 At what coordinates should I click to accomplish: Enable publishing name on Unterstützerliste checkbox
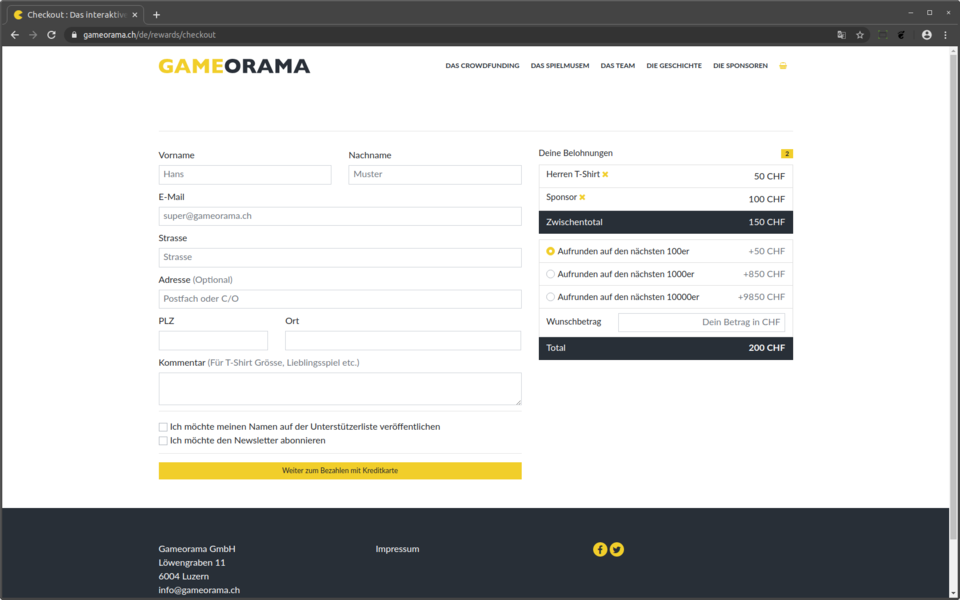click(x=163, y=427)
